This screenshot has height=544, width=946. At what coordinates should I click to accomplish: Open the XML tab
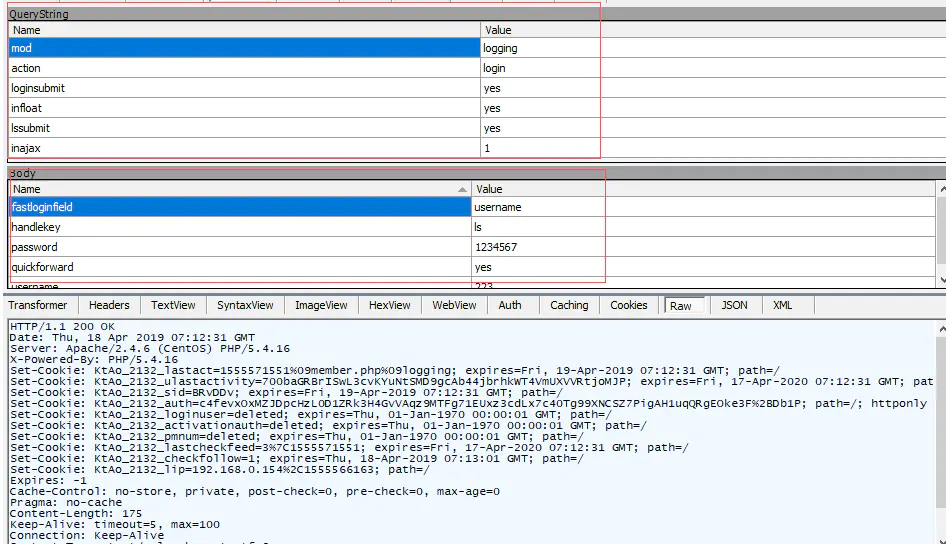coord(782,305)
